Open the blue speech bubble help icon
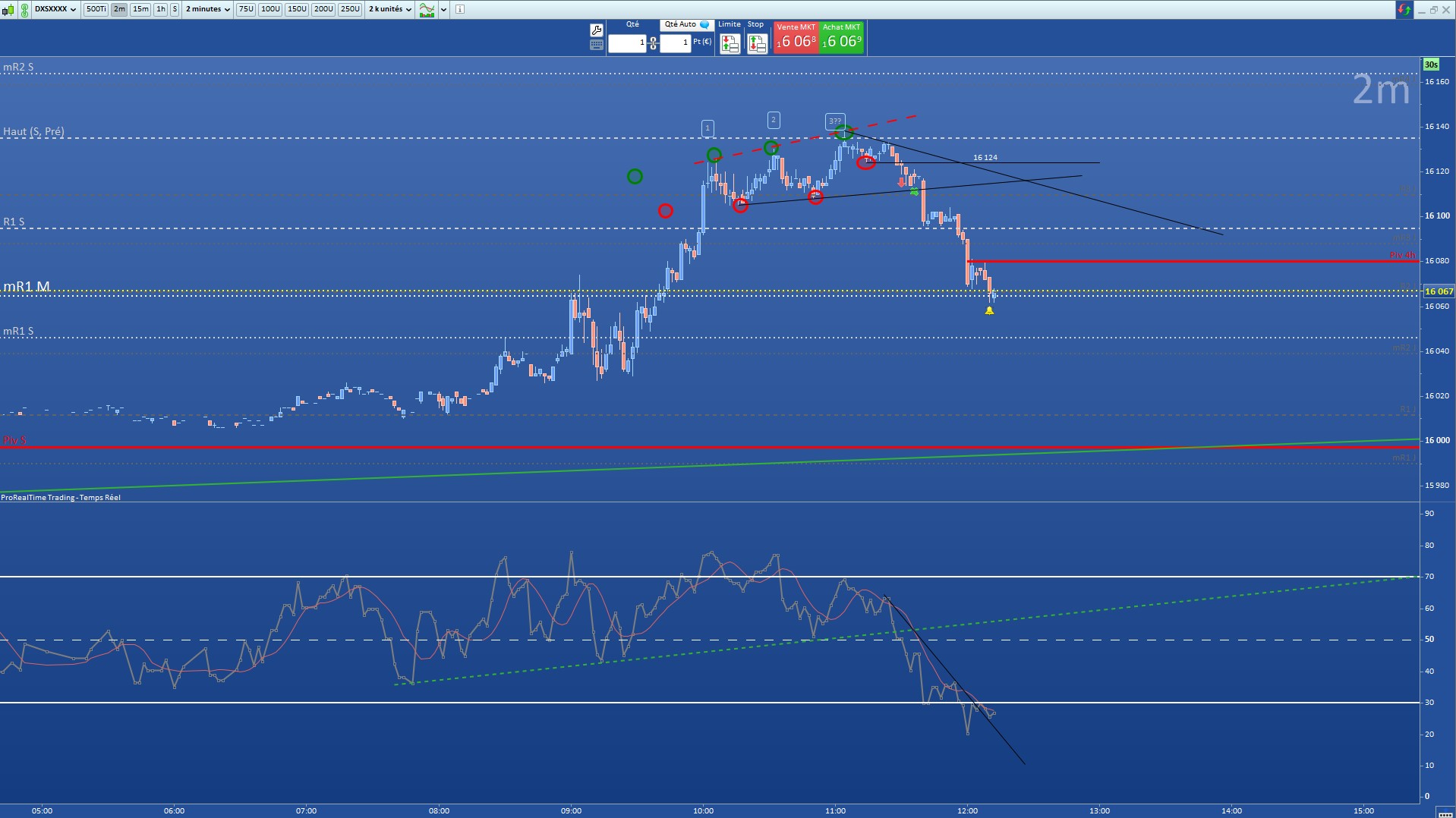This screenshot has height=818, width=1456. 705,25
